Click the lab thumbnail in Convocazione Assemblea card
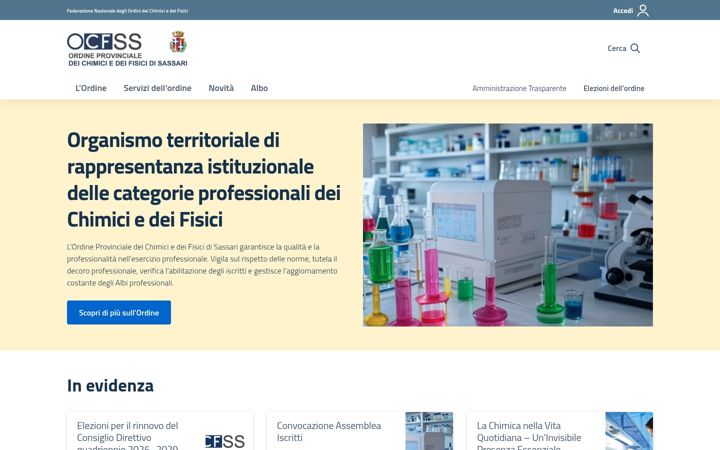 (429, 431)
